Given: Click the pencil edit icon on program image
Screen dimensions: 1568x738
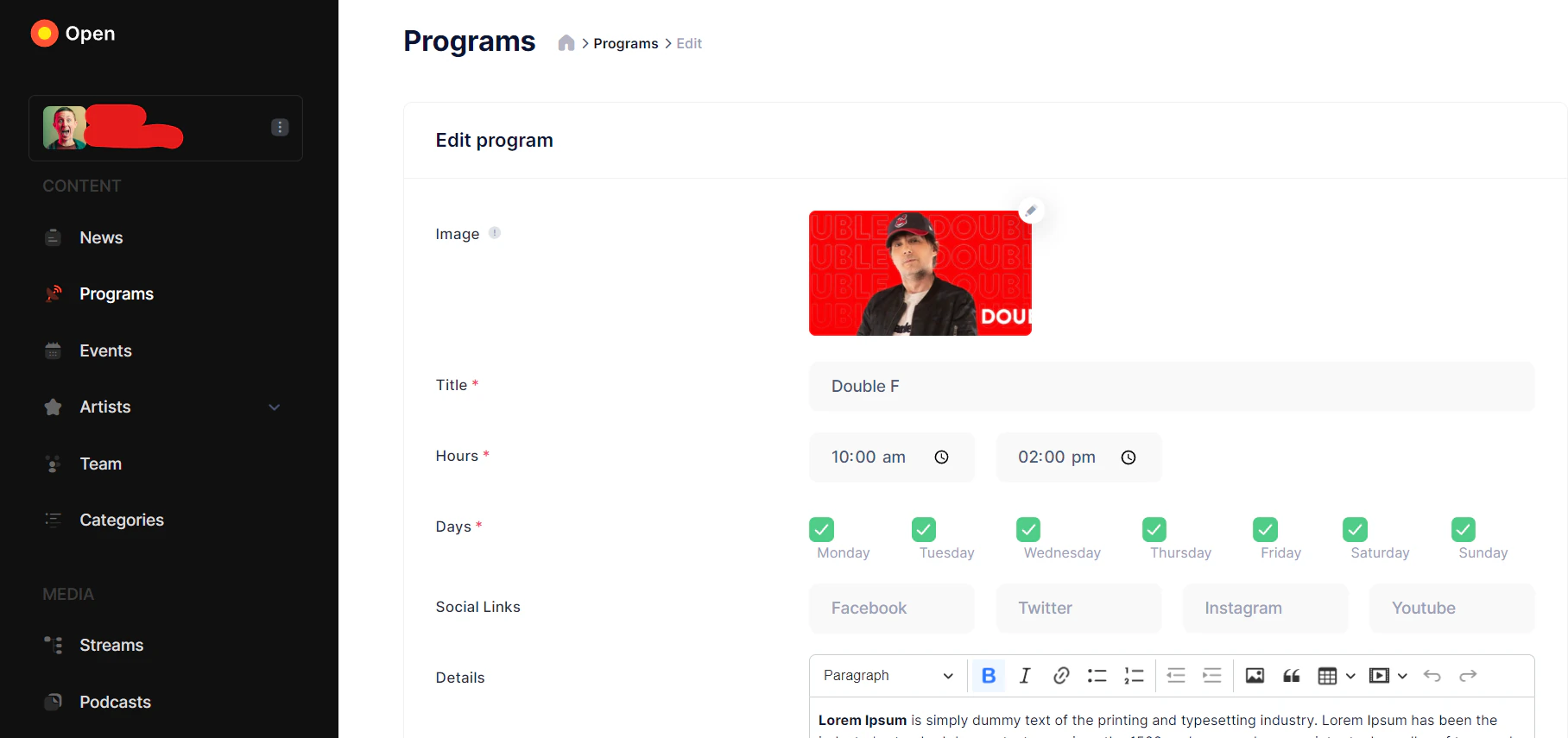Looking at the screenshot, I should click(1031, 211).
